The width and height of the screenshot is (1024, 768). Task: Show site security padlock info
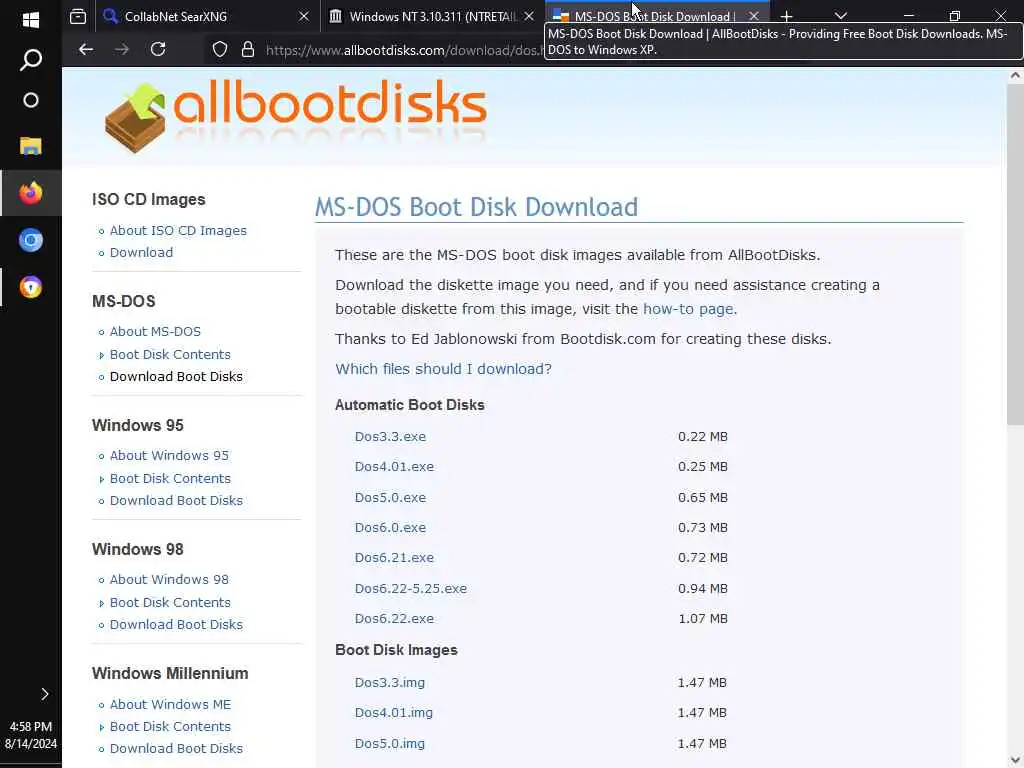tap(248, 49)
